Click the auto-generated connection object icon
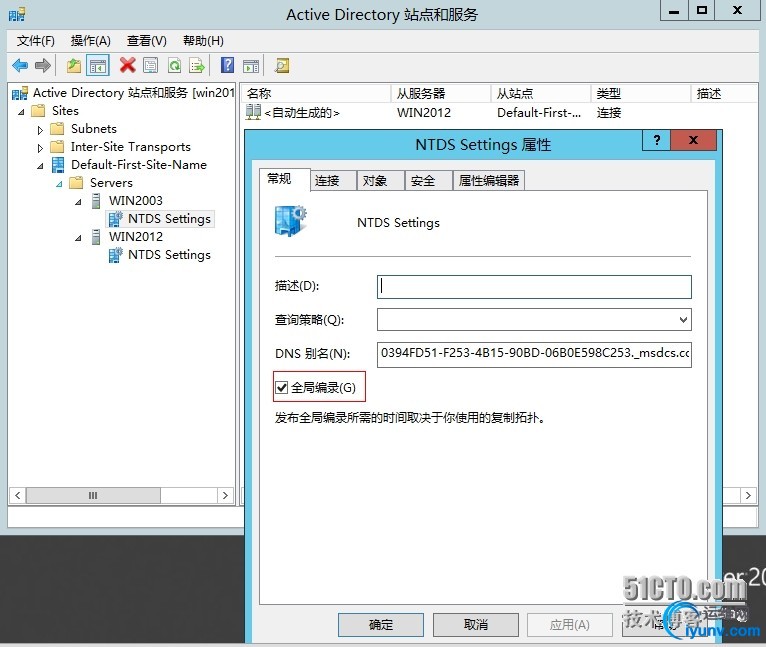 click(253, 112)
